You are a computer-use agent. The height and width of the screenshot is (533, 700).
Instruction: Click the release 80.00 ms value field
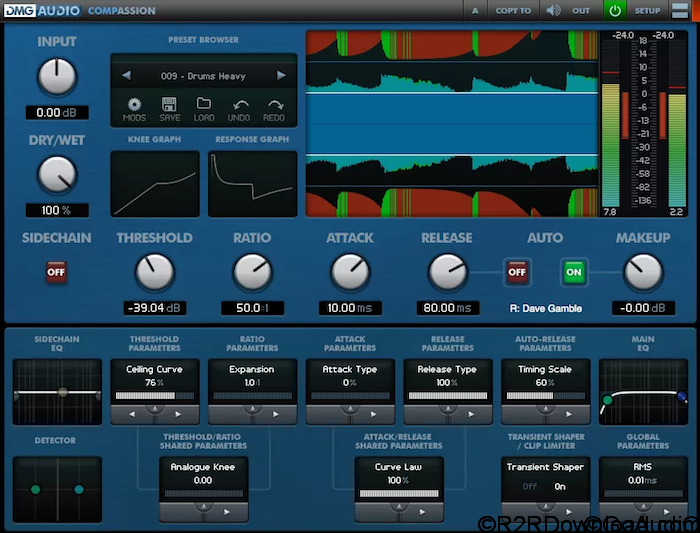pos(448,308)
